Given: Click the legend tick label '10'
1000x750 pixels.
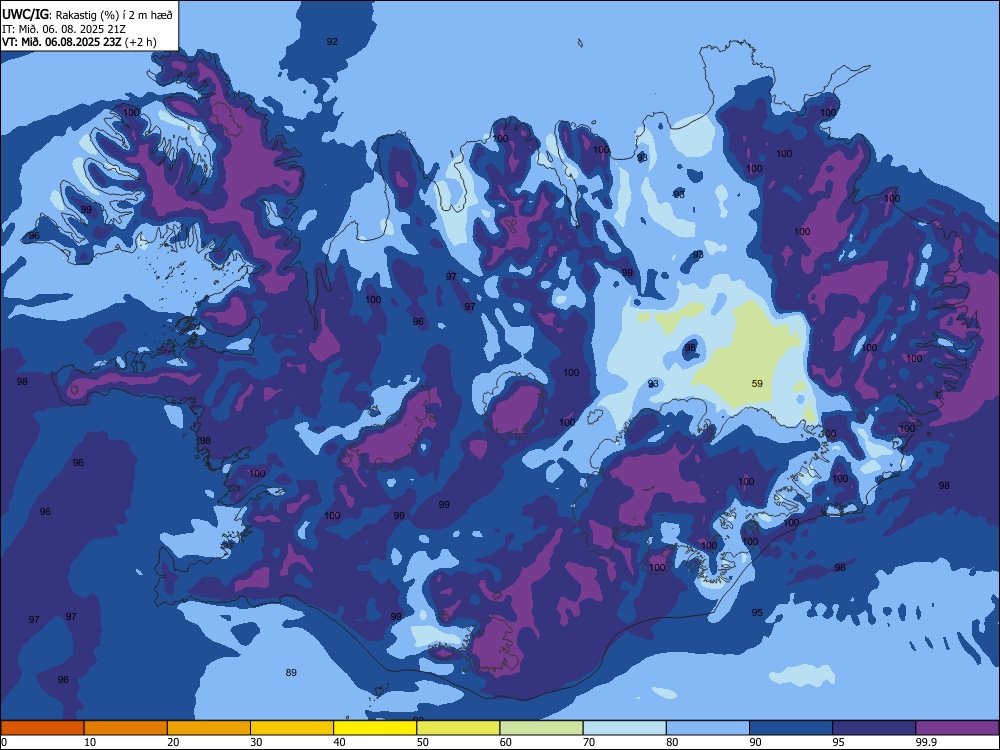Looking at the screenshot, I should coord(90,742).
